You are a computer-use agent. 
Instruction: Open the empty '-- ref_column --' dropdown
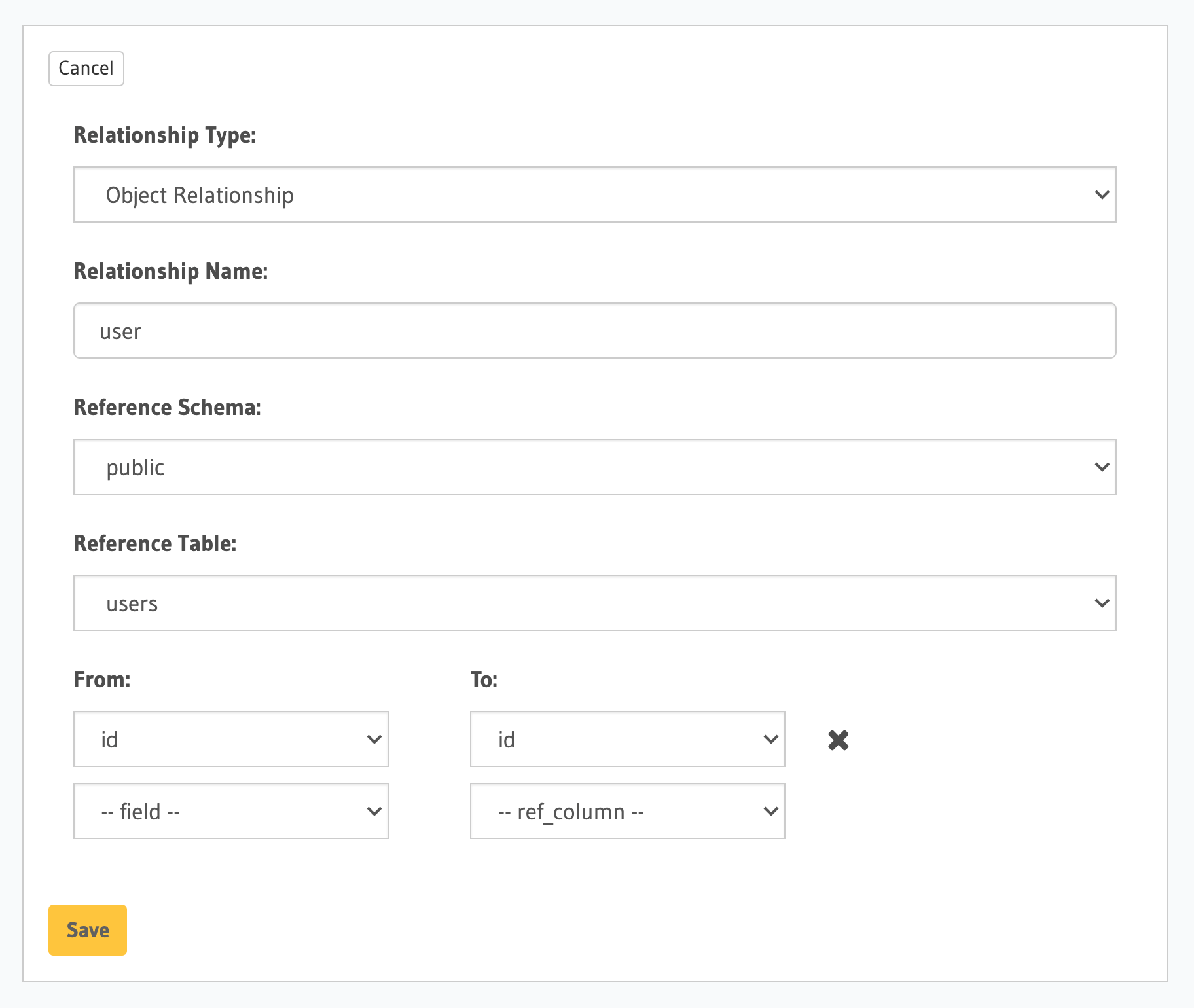coord(626,812)
